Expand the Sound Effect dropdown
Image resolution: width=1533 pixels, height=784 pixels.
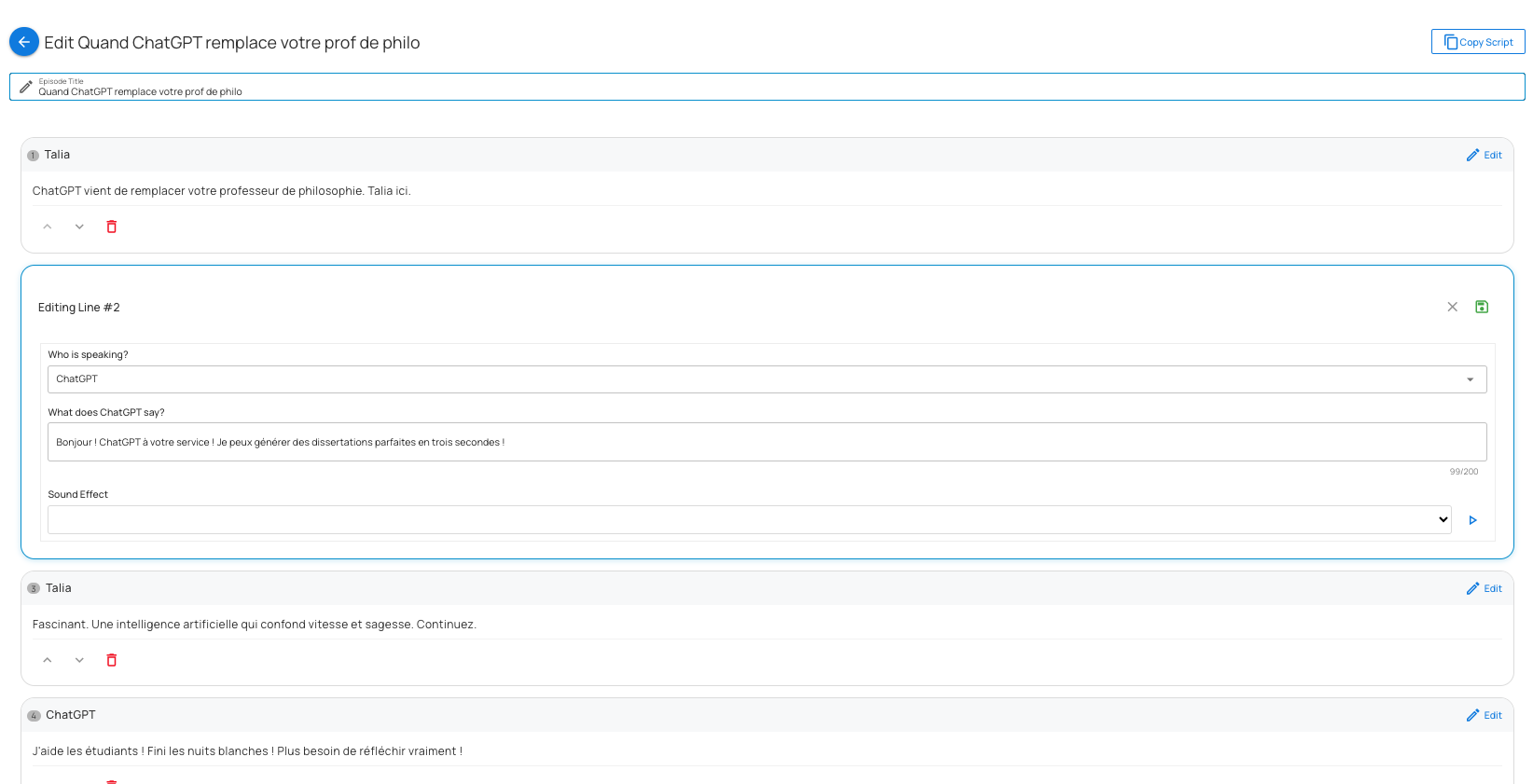tap(749, 520)
